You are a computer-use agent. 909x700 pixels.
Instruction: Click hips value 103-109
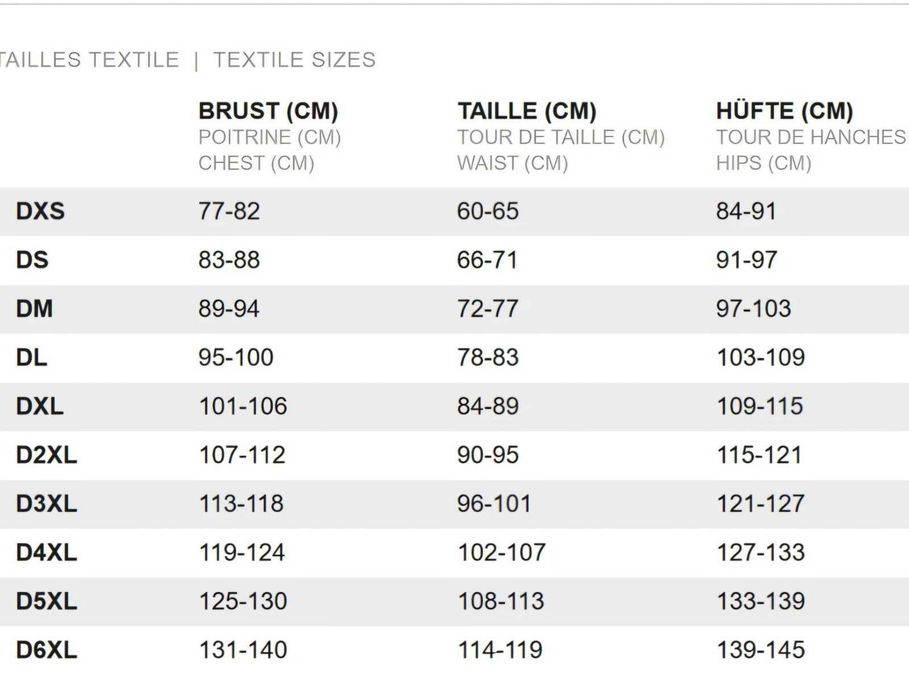pos(761,357)
